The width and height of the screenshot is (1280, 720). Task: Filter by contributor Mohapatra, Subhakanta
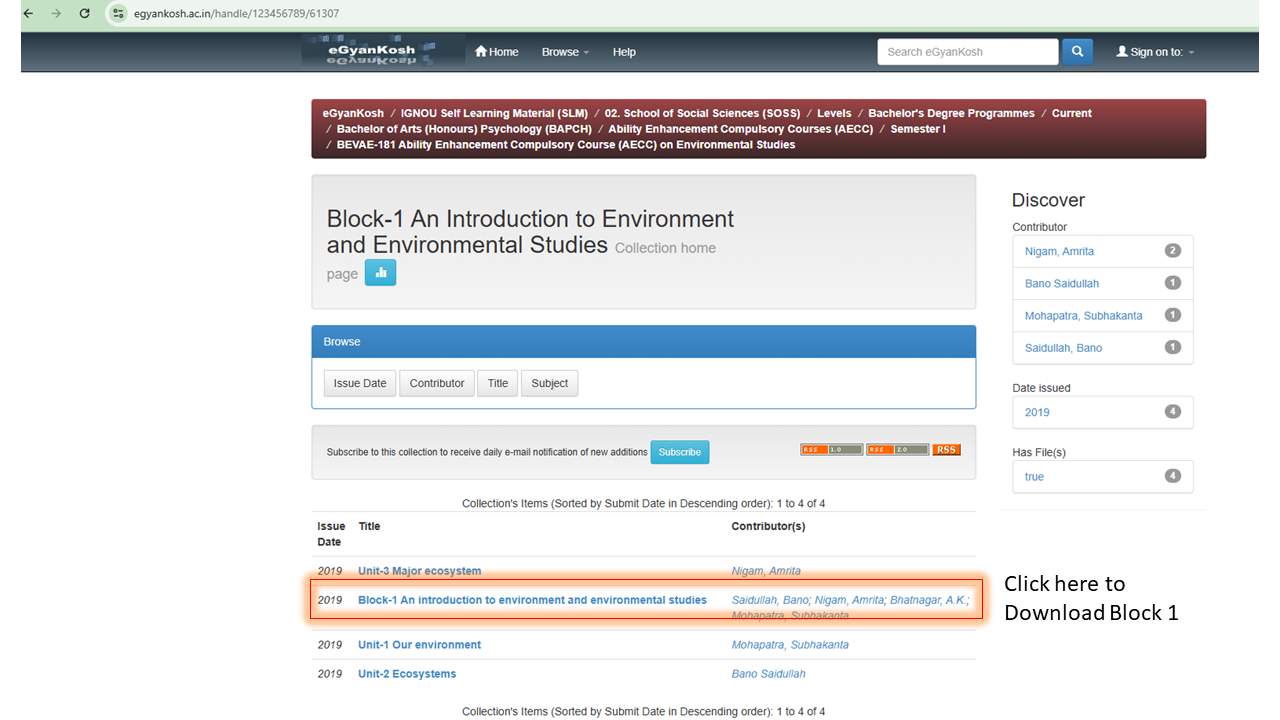[x=1084, y=314]
